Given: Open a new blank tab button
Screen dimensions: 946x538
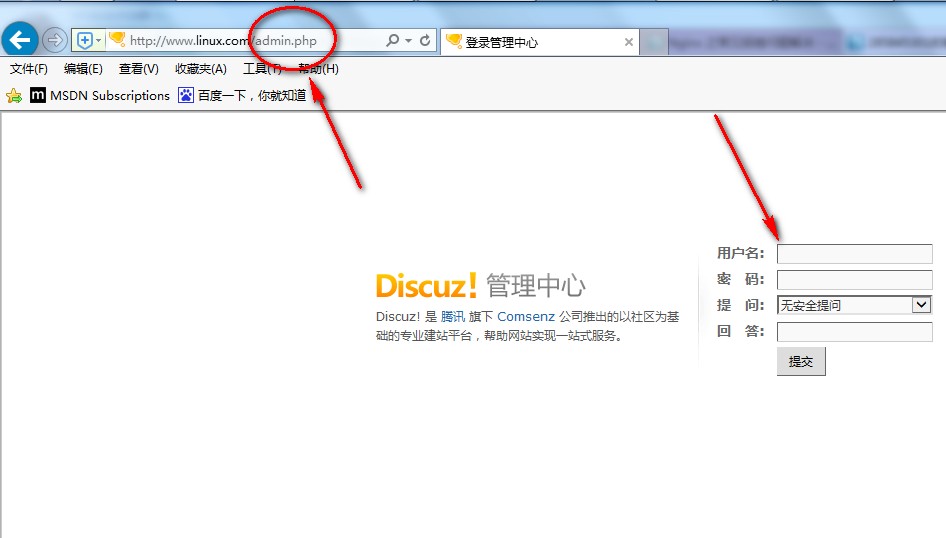Looking at the screenshot, I should (654, 42).
